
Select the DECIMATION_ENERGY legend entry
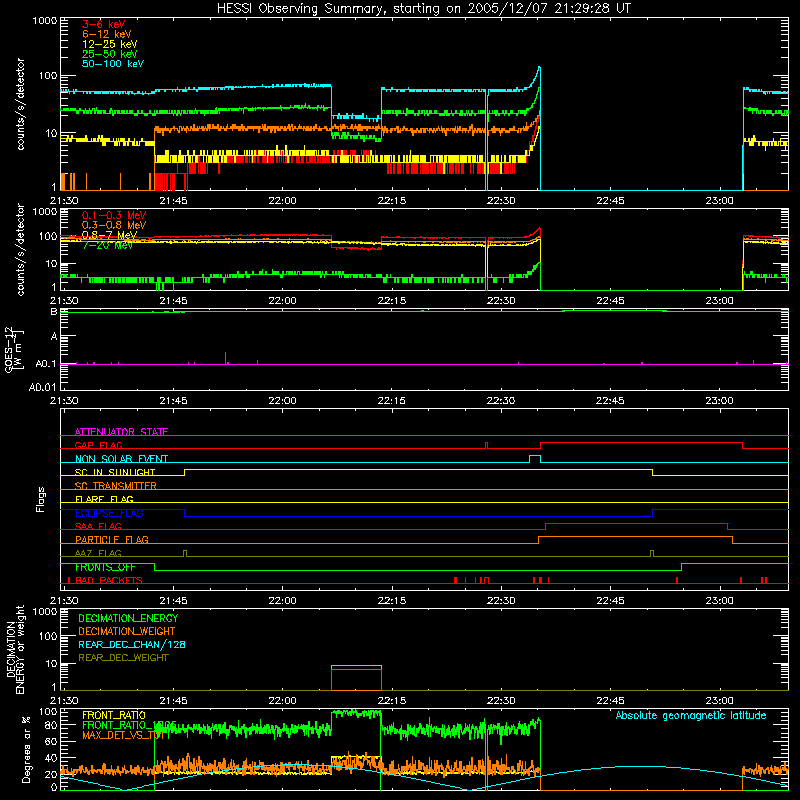pos(128,618)
